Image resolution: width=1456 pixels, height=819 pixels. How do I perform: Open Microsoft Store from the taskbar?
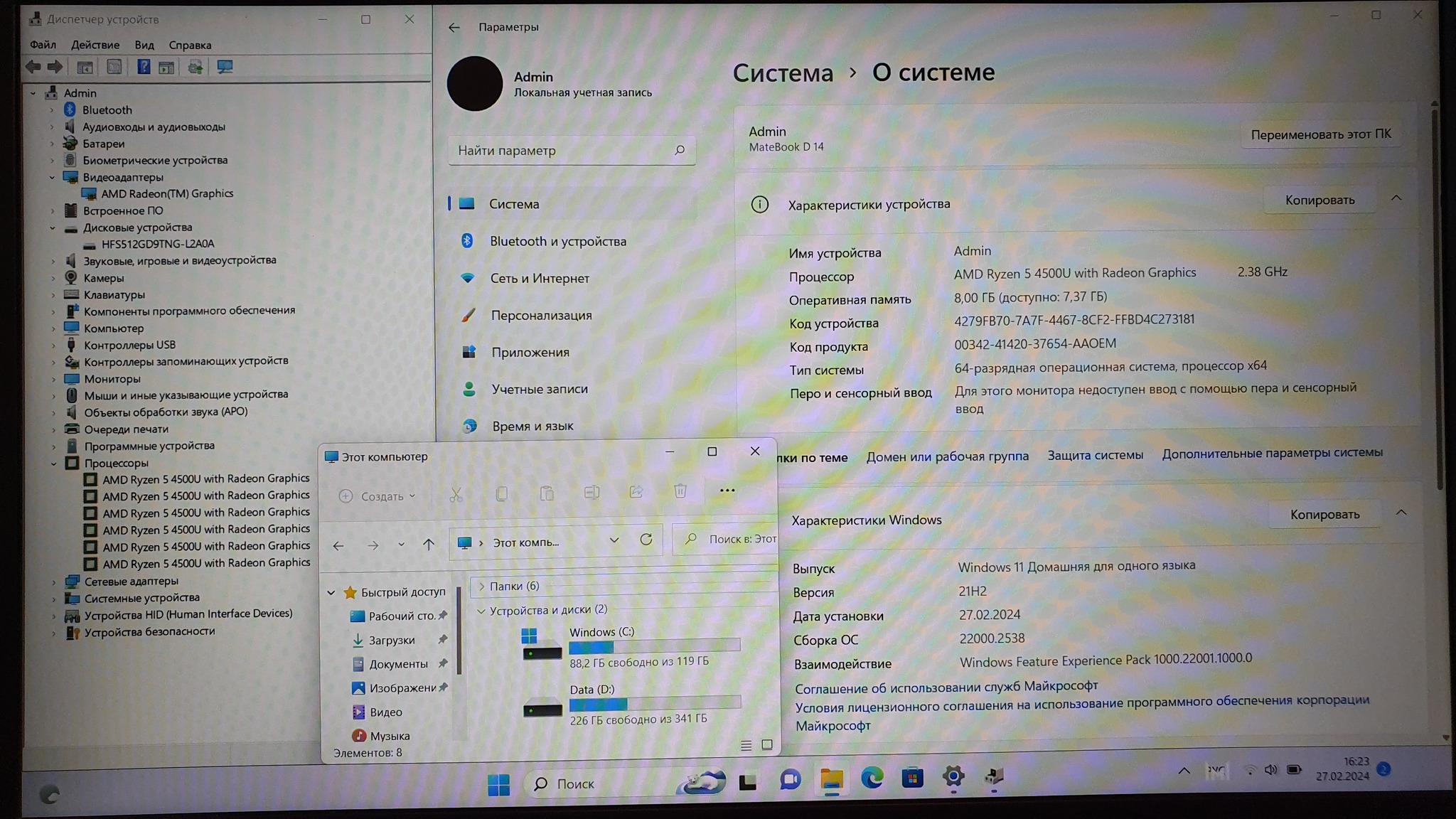(912, 778)
